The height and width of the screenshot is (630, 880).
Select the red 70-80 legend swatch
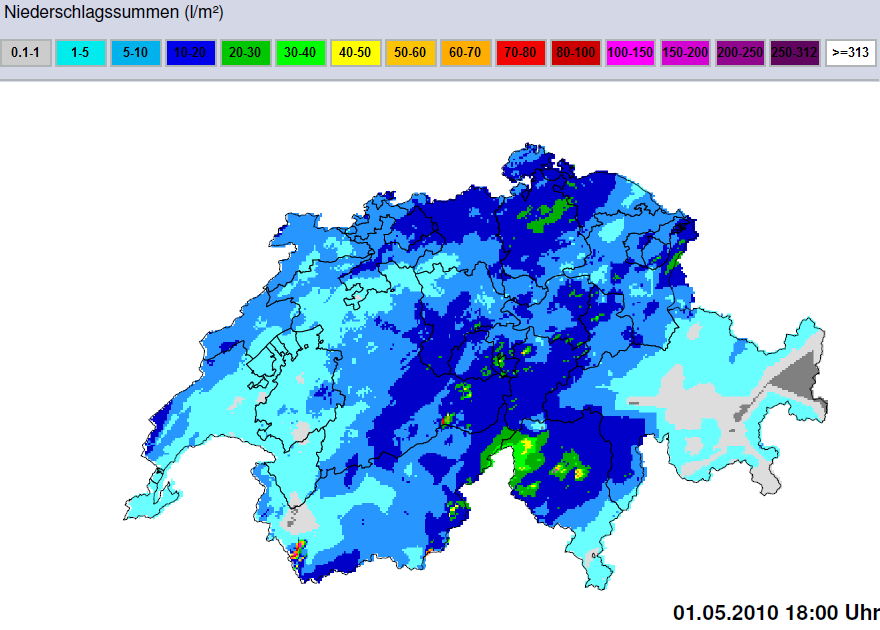click(x=521, y=53)
